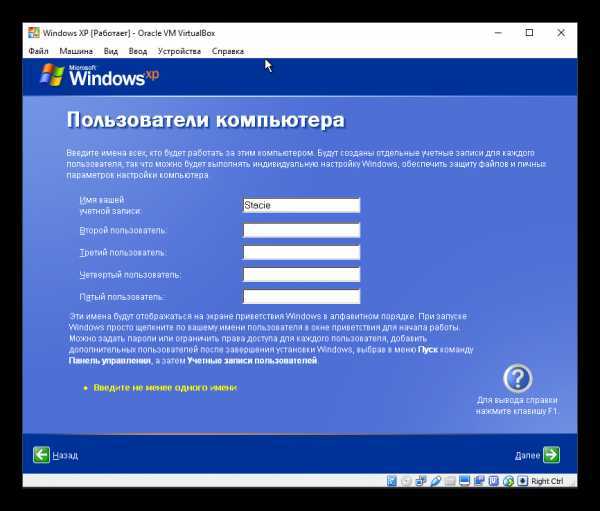The height and width of the screenshot is (511, 600).
Task: Focus the Пятый пользователь input field
Action: (x=301, y=297)
